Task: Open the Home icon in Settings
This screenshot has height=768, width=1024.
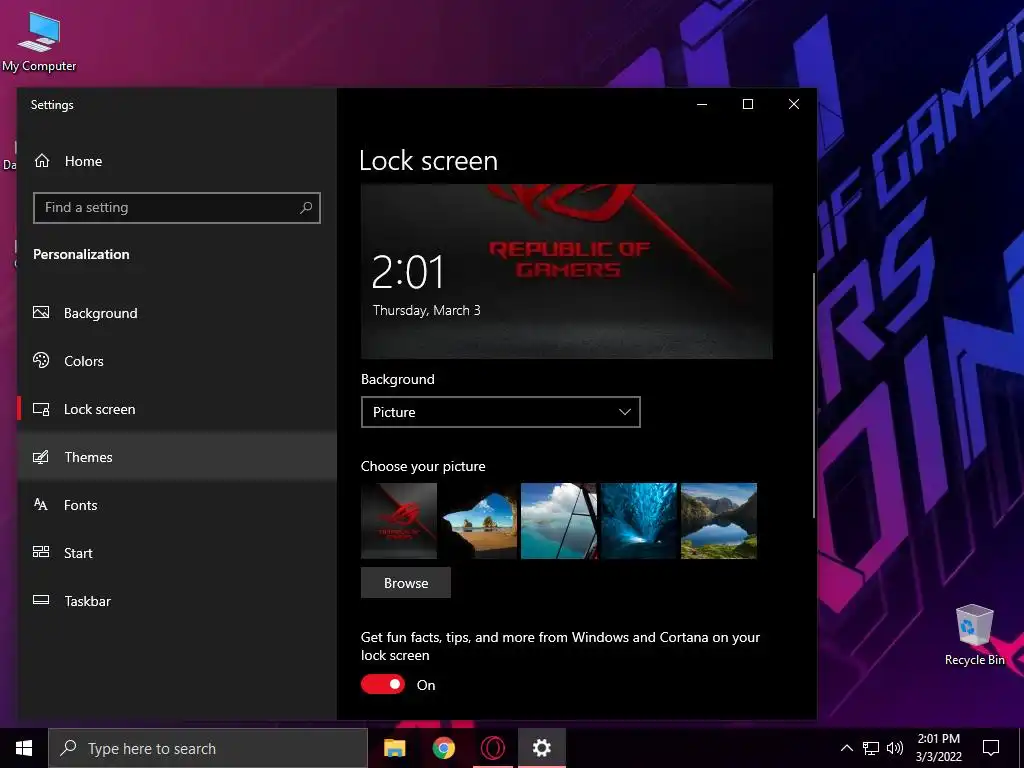Action: (x=42, y=161)
